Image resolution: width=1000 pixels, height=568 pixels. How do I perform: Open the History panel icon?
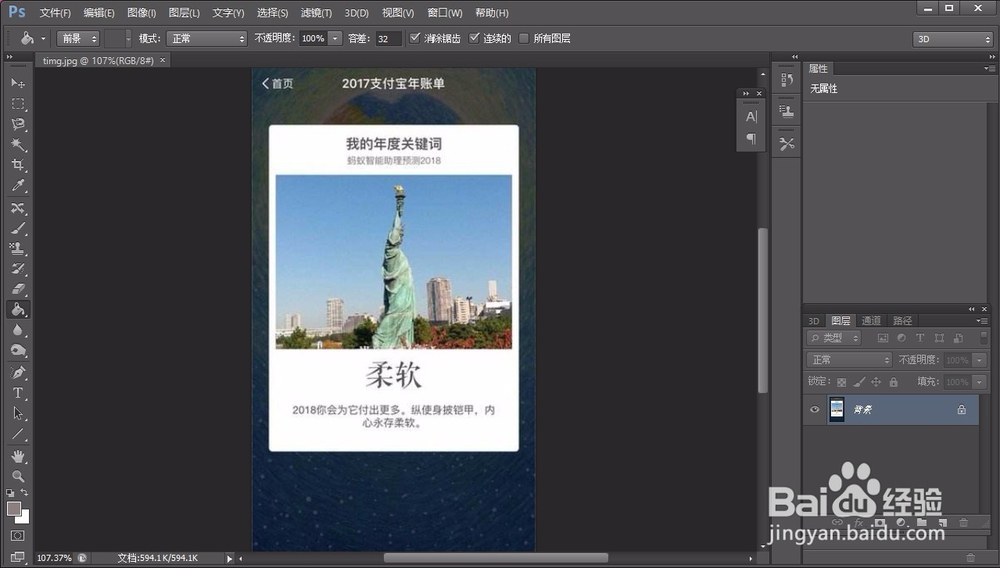(786, 80)
